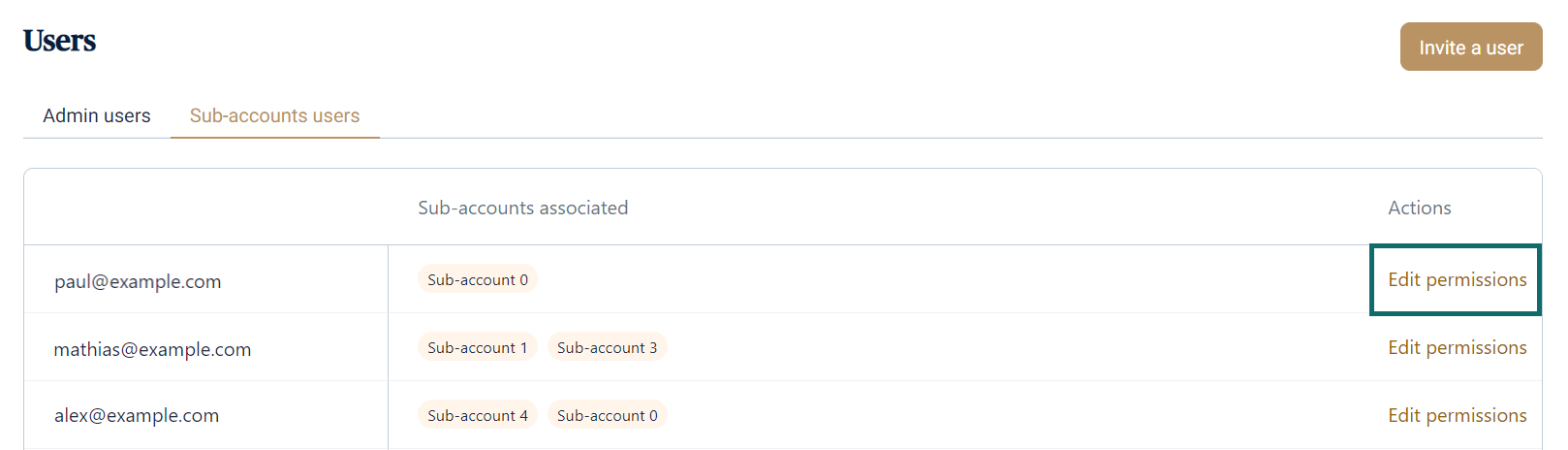
Task: Edit permissions for mathias@example.com
Action: click(x=1457, y=348)
